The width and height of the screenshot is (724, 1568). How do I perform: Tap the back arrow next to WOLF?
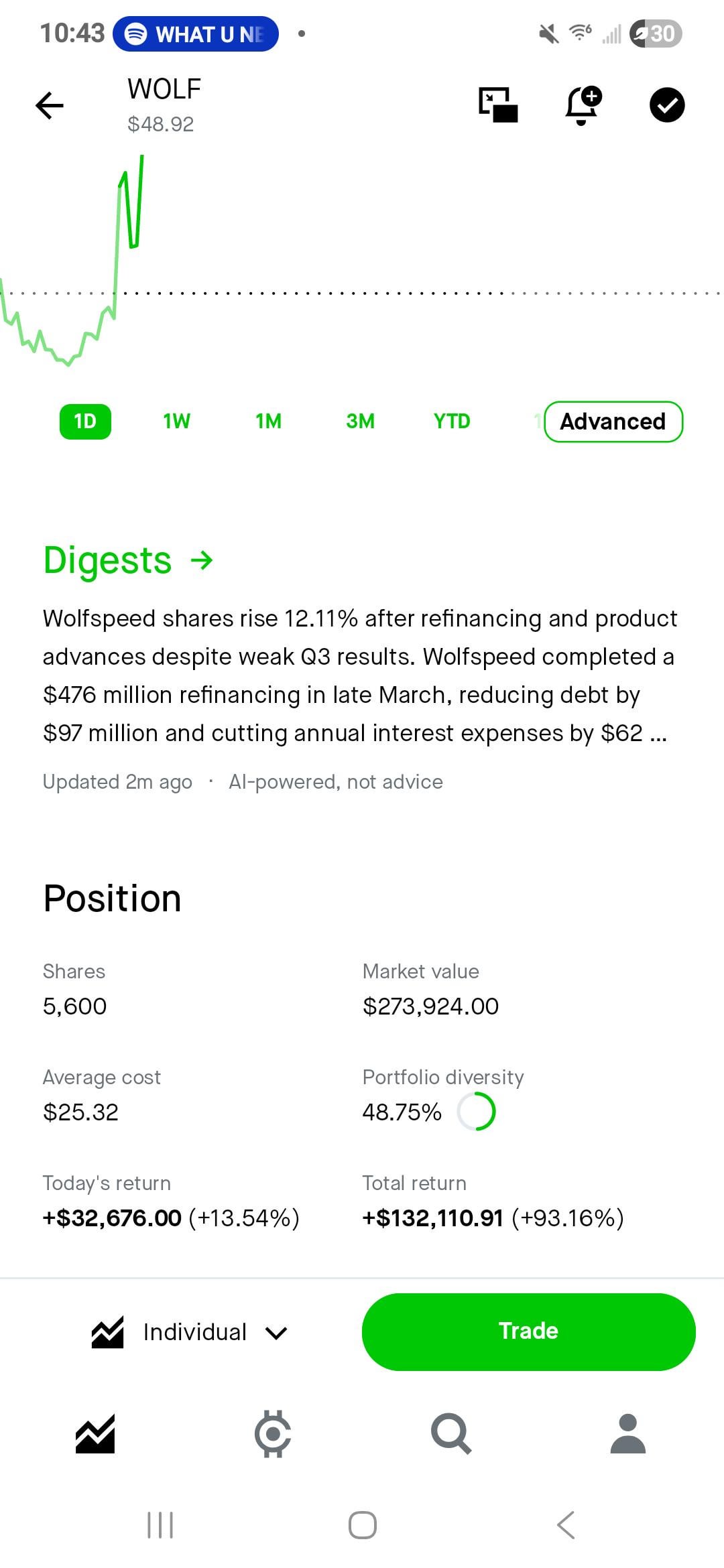pyautogui.click(x=49, y=105)
